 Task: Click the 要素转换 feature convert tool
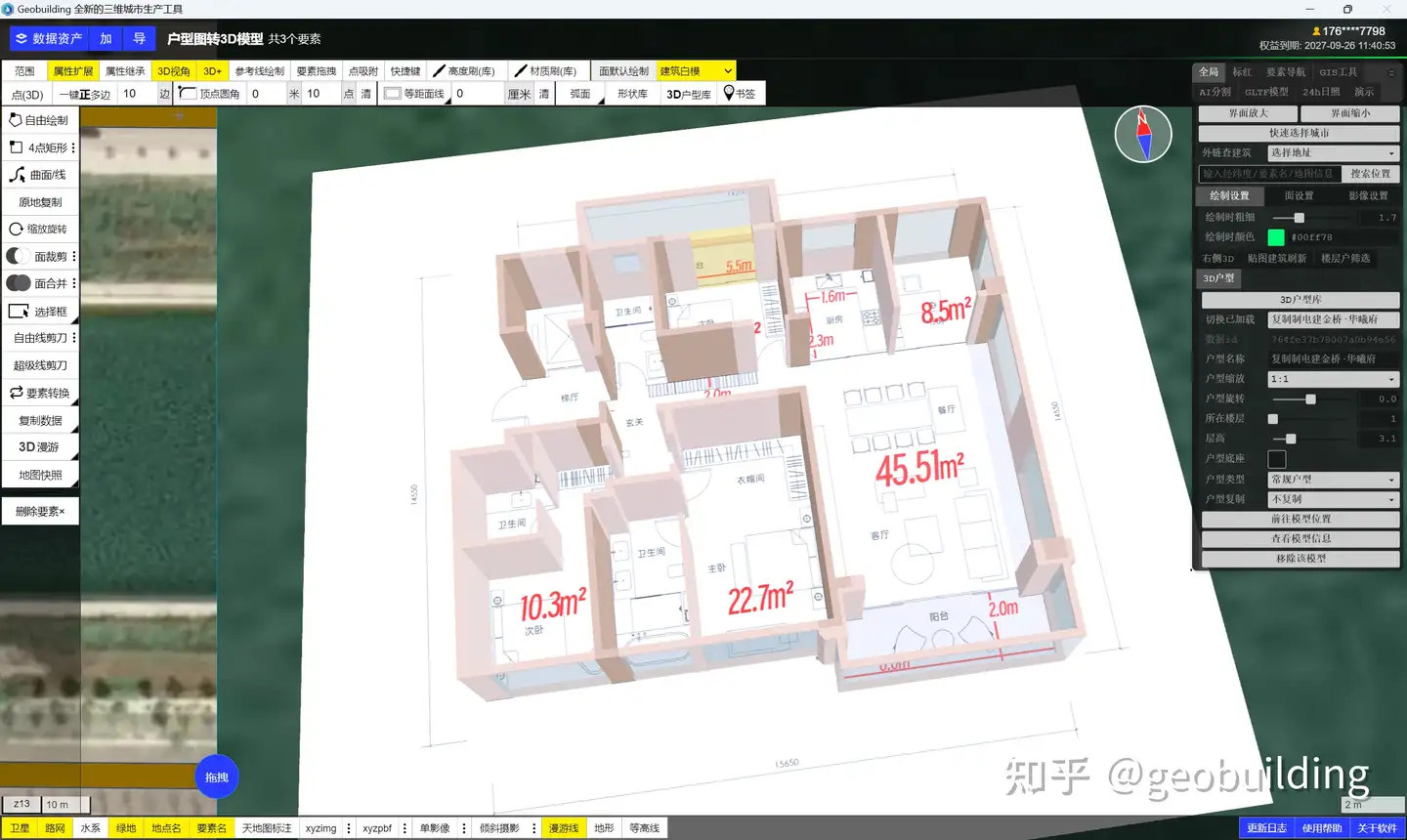coord(39,394)
